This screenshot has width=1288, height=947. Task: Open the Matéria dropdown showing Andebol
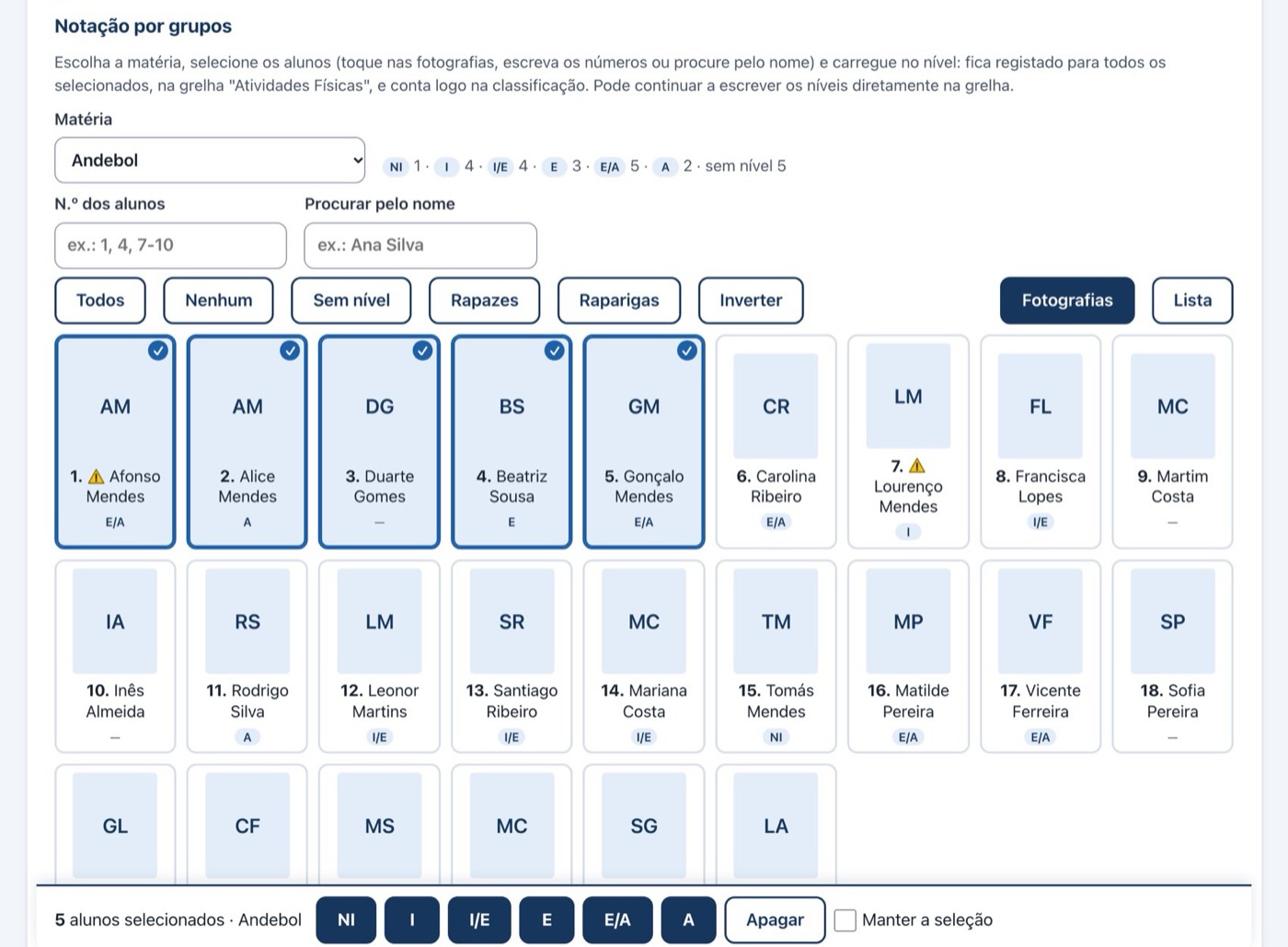[x=210, y=160]
